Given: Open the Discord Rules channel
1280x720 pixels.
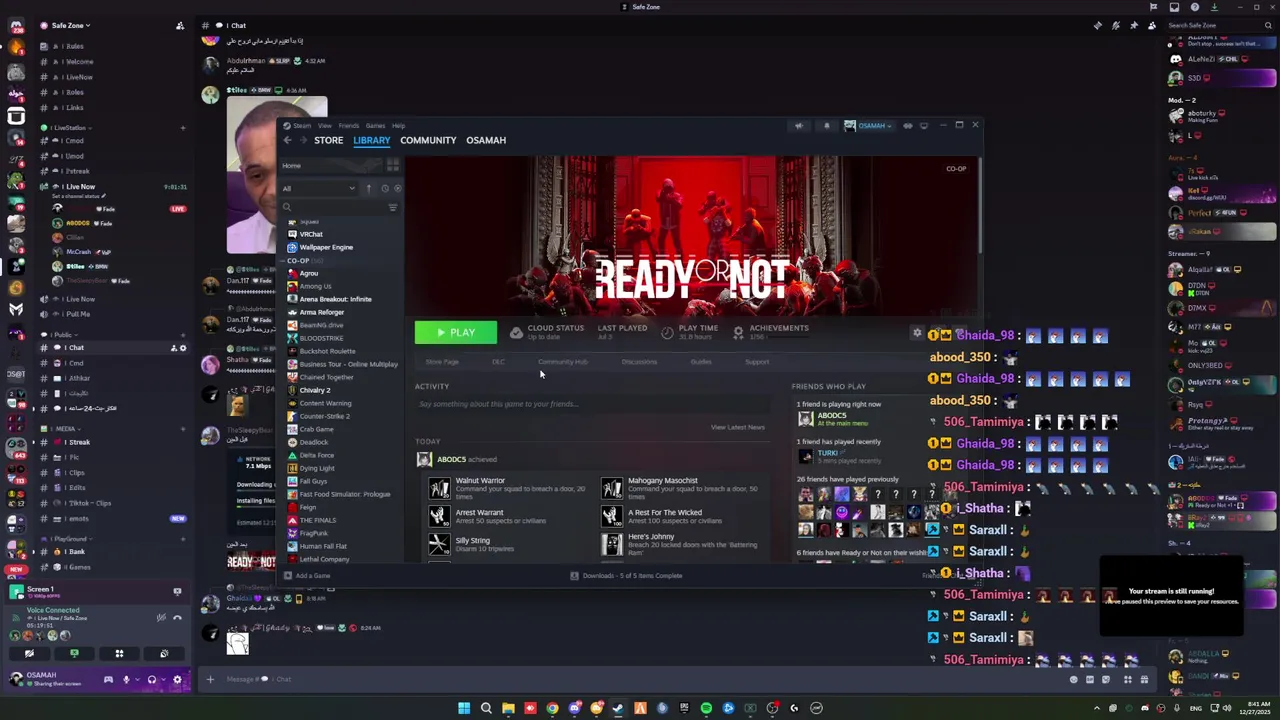Looking at the screenshot, I should [76, 46].
